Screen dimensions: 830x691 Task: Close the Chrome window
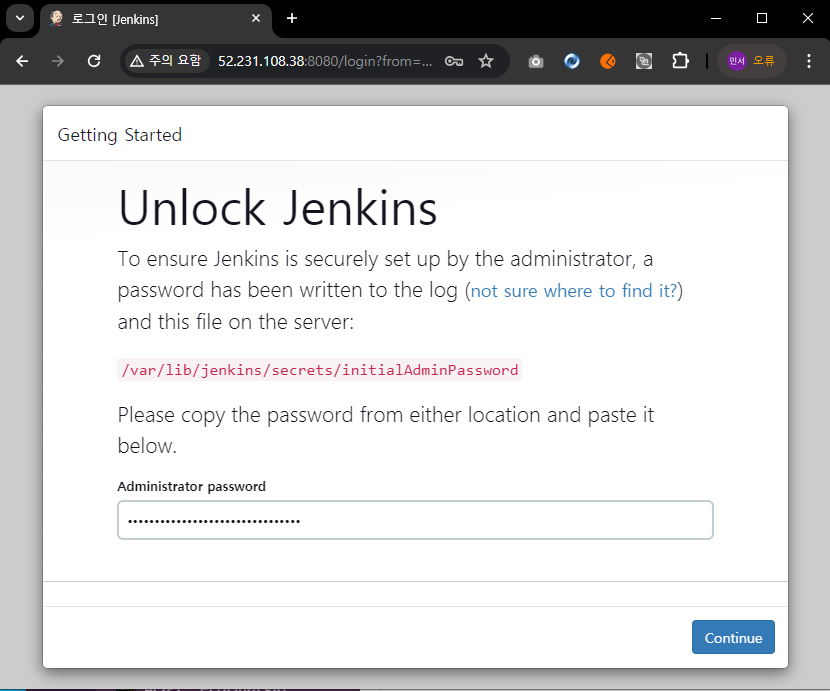click(808, 18)
